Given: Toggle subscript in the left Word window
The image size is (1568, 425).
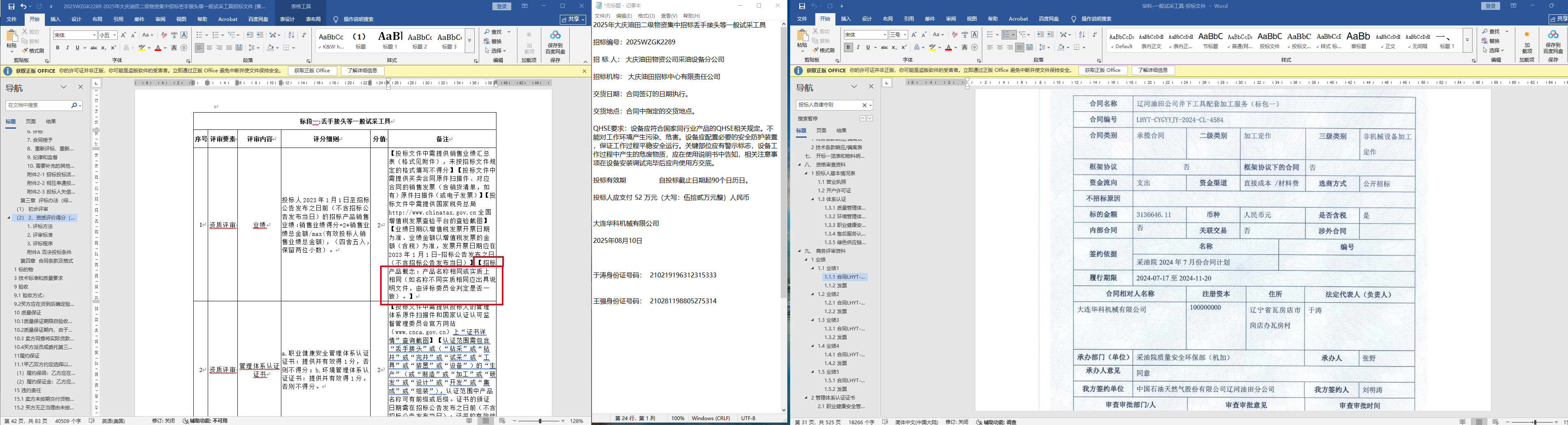Looking at the screenshot, I should pos(104,47).
